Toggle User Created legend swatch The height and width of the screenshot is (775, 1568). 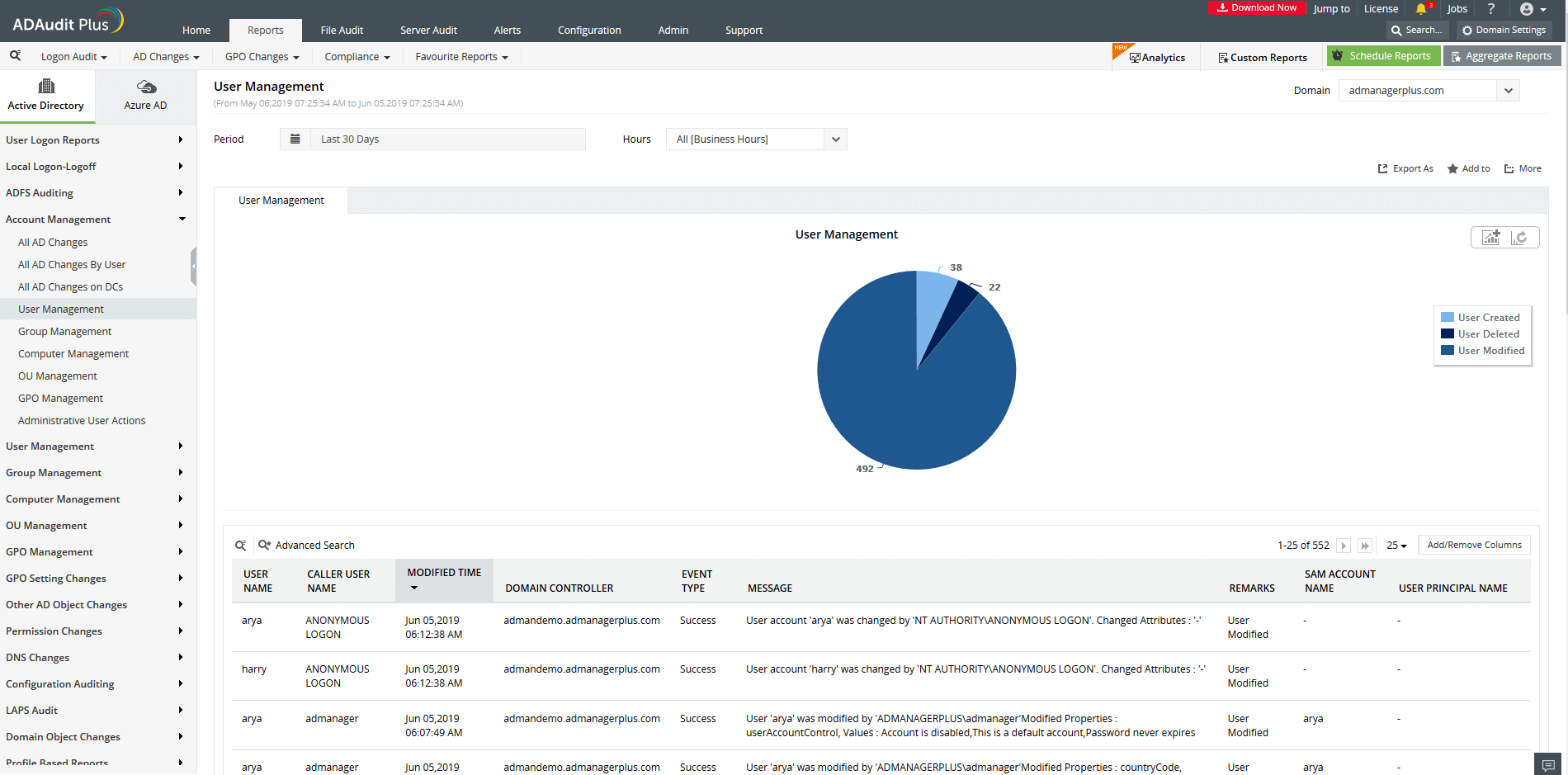[1448, 318]
